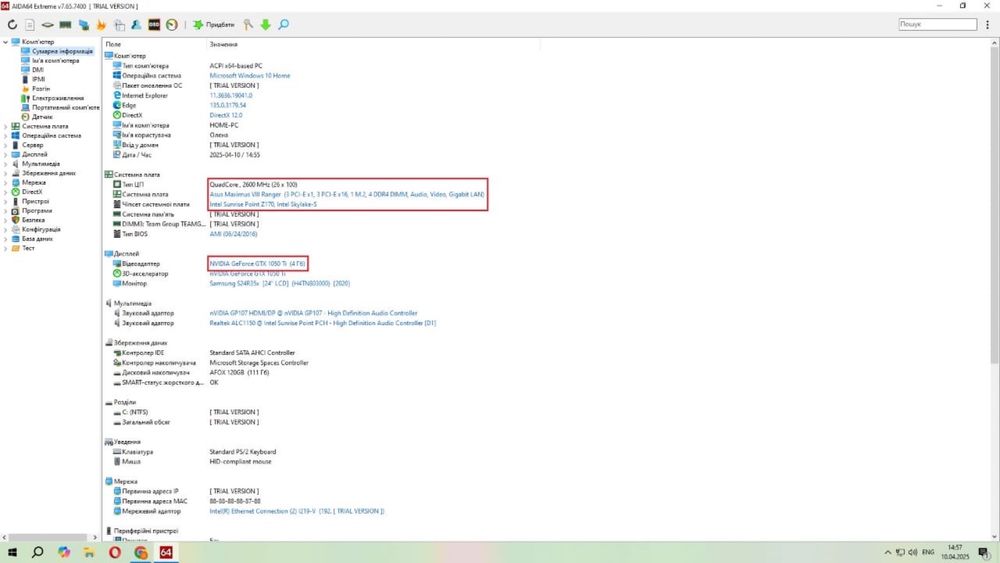Select the QuadCore 2600 MHz value
This screenshot has height=563, width=1000.
pos(253,184)
